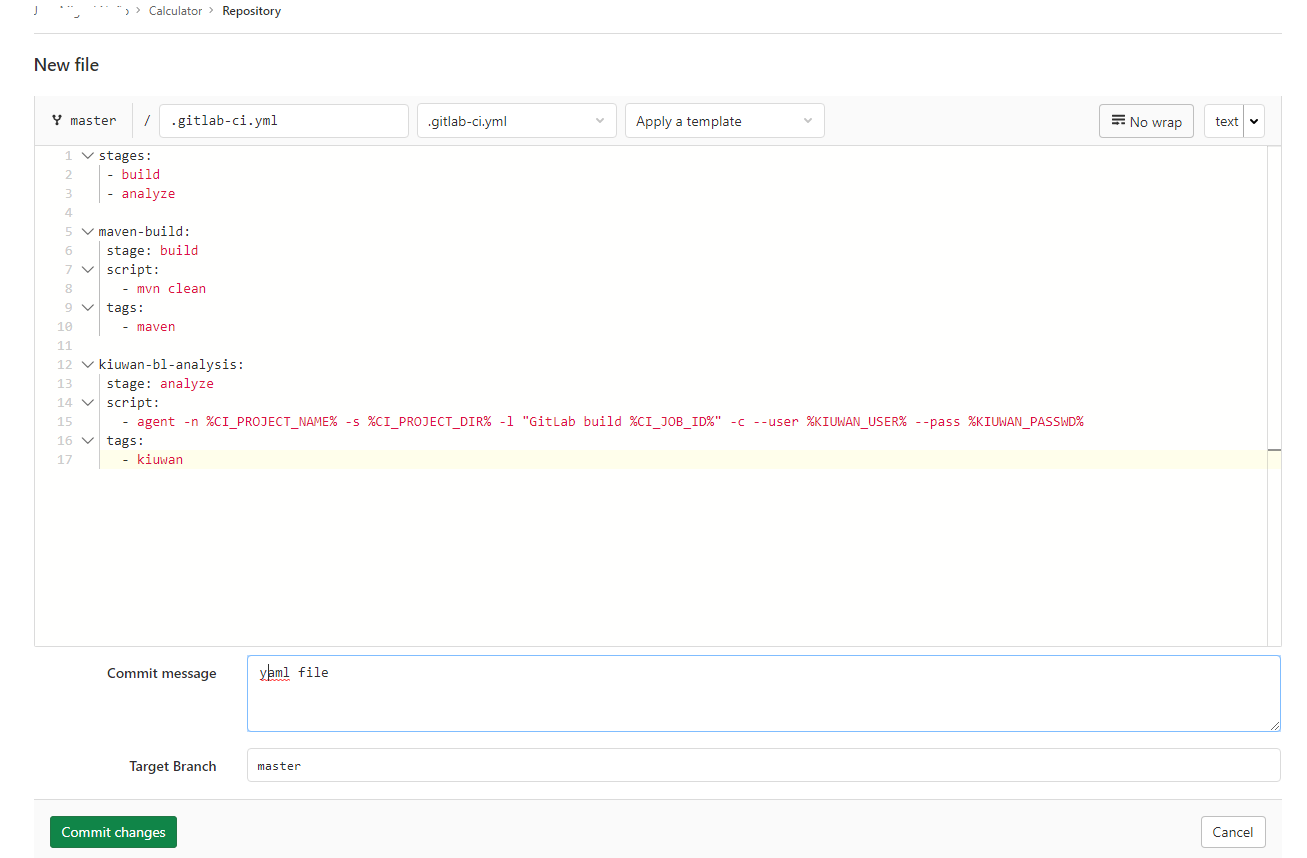Collapse the kiuwan-bl-analysis job on line 12
Image resolution: width=1307 pixels, height=858 pixels.
pyautogui.click(x=87, y=363)
